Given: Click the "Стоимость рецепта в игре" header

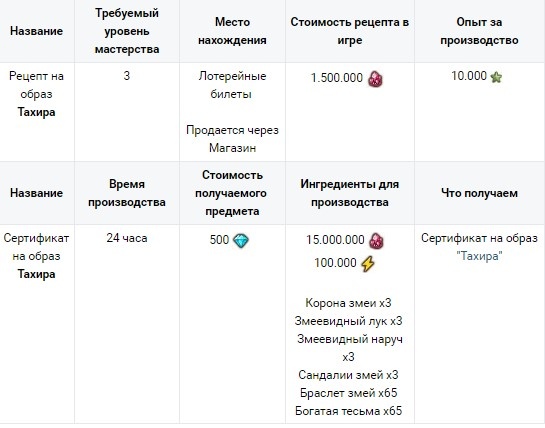Looking at the screenshot, I should [x=350, y=31].
